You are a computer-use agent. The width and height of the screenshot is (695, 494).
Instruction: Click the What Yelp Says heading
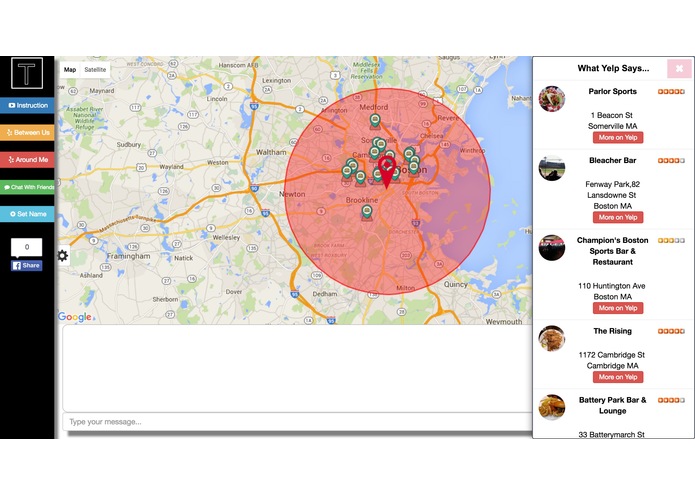[613, 68]
